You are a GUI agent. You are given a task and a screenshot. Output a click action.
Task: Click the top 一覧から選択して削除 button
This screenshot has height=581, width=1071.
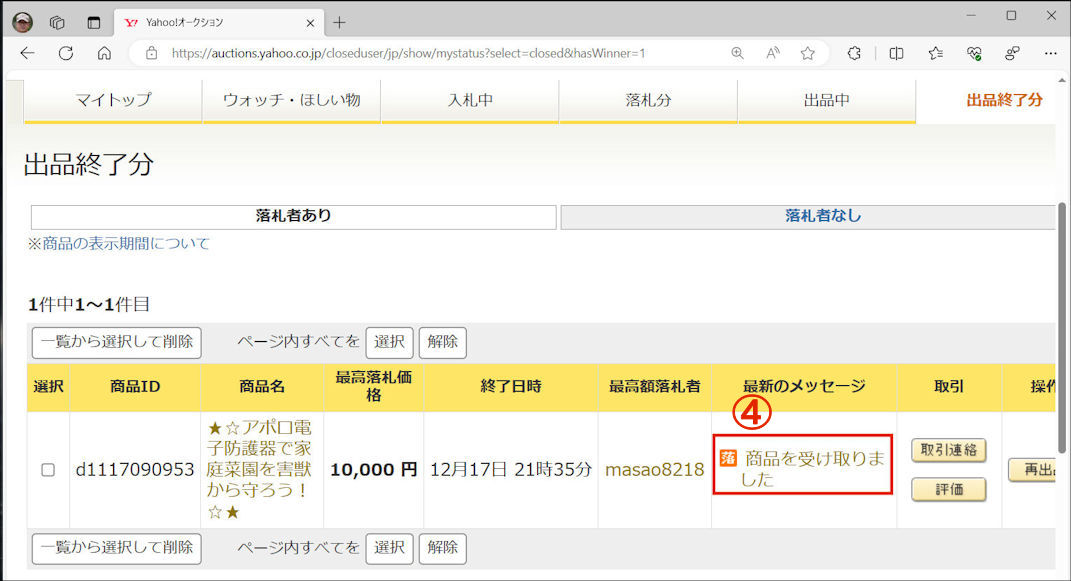pyautogui.click(x=116, y=342)
